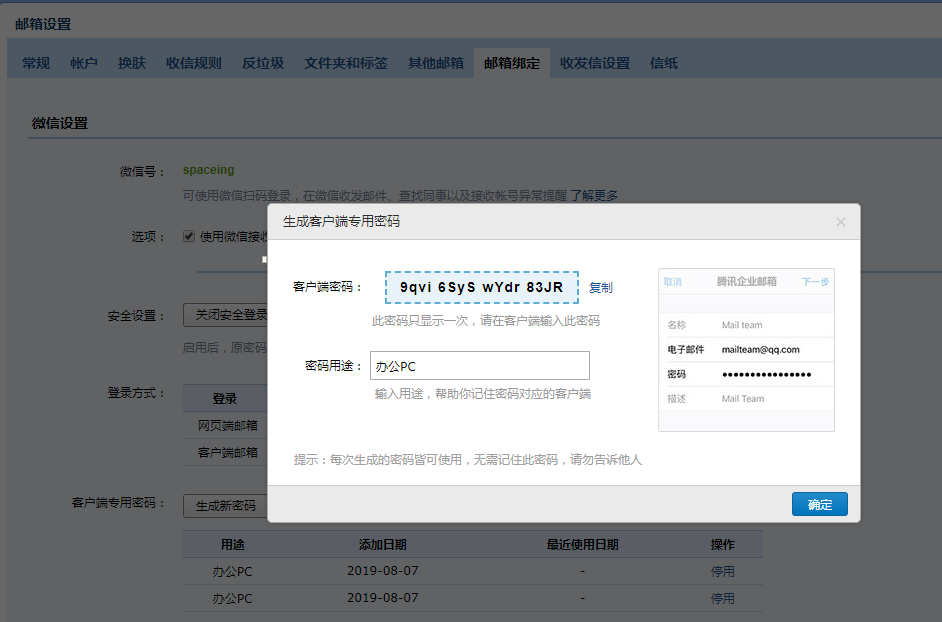The width and height of the screenshot is (942, 622).
Task: Open the 收发信设置 tab
Action: [595, 63]
